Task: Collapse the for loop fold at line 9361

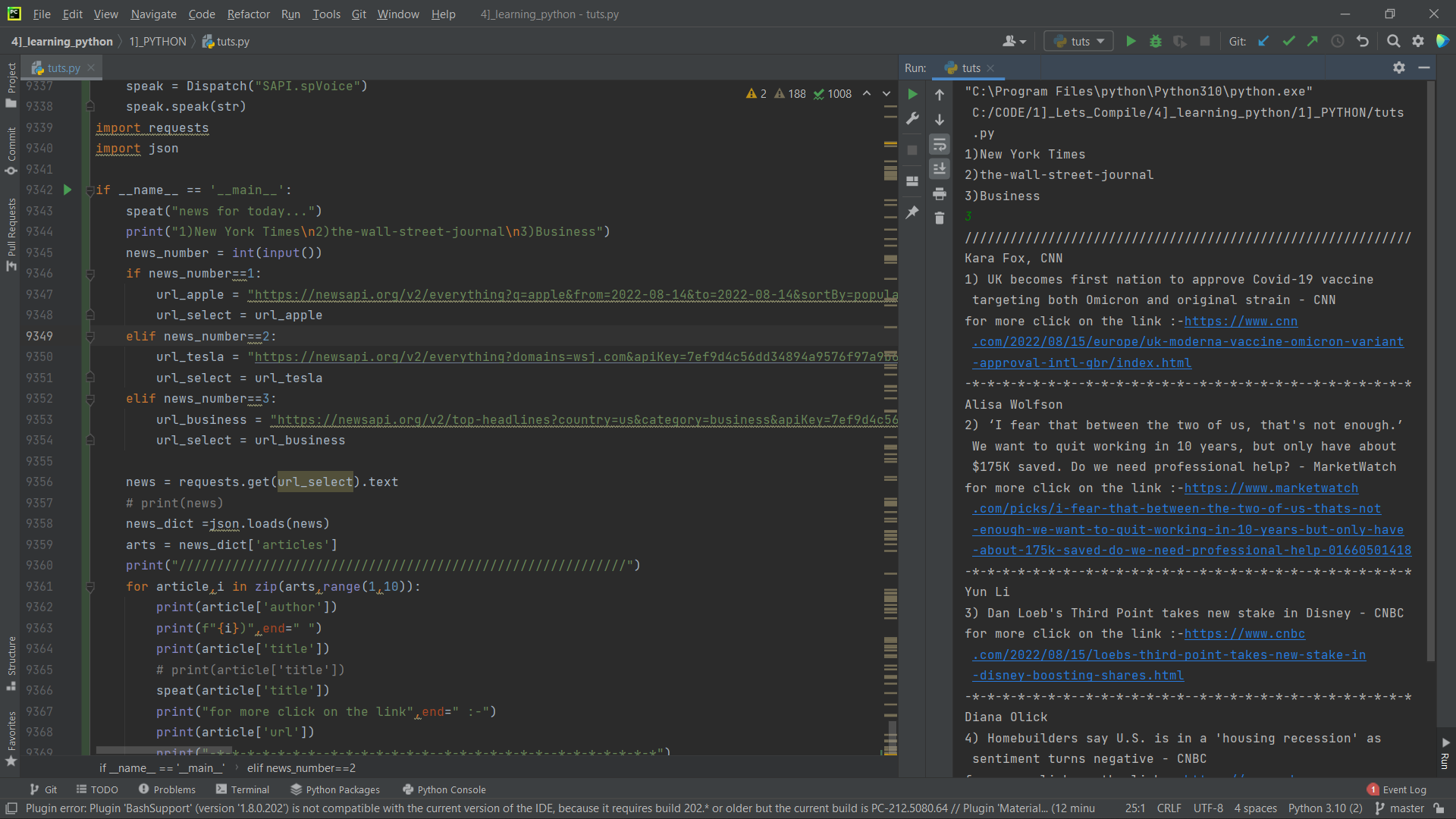Action: pos(89,586)
